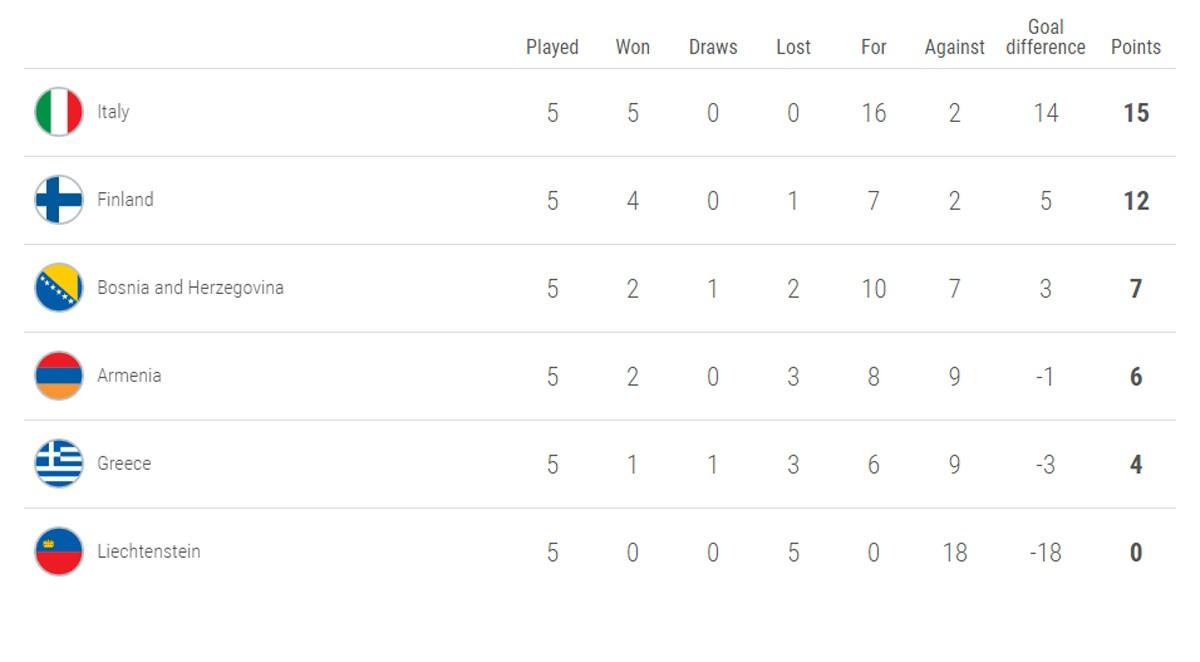
Task: Sort table by Won column header
Action: point(632,47)
